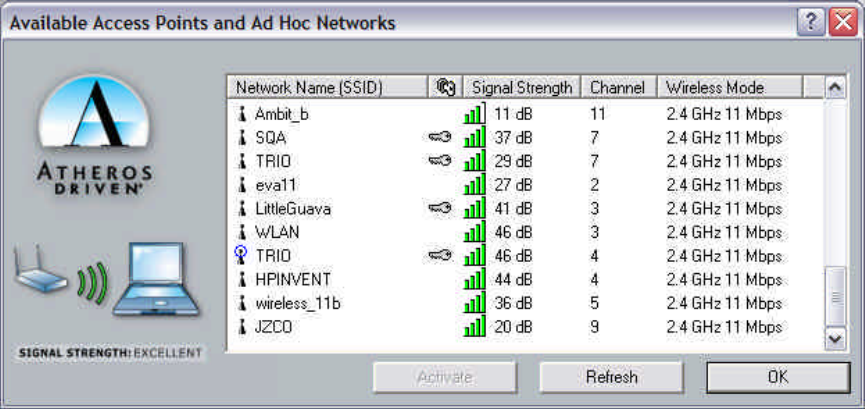Click the OK button

click(778, 378)
